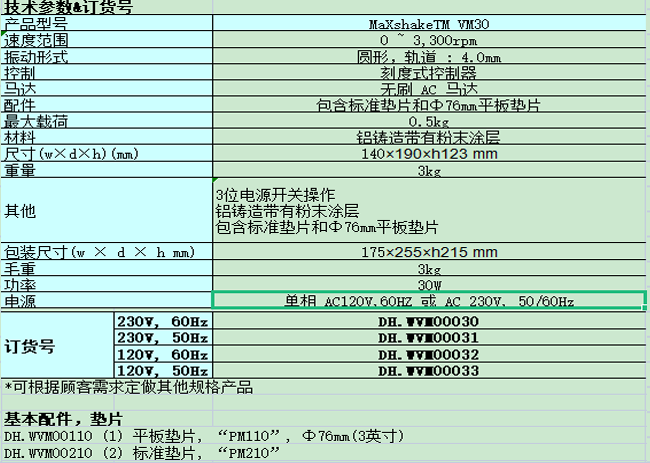650x463 pixels.
Task: Select the MaXshakeTM VM30 cell
Action: point(429,23)
